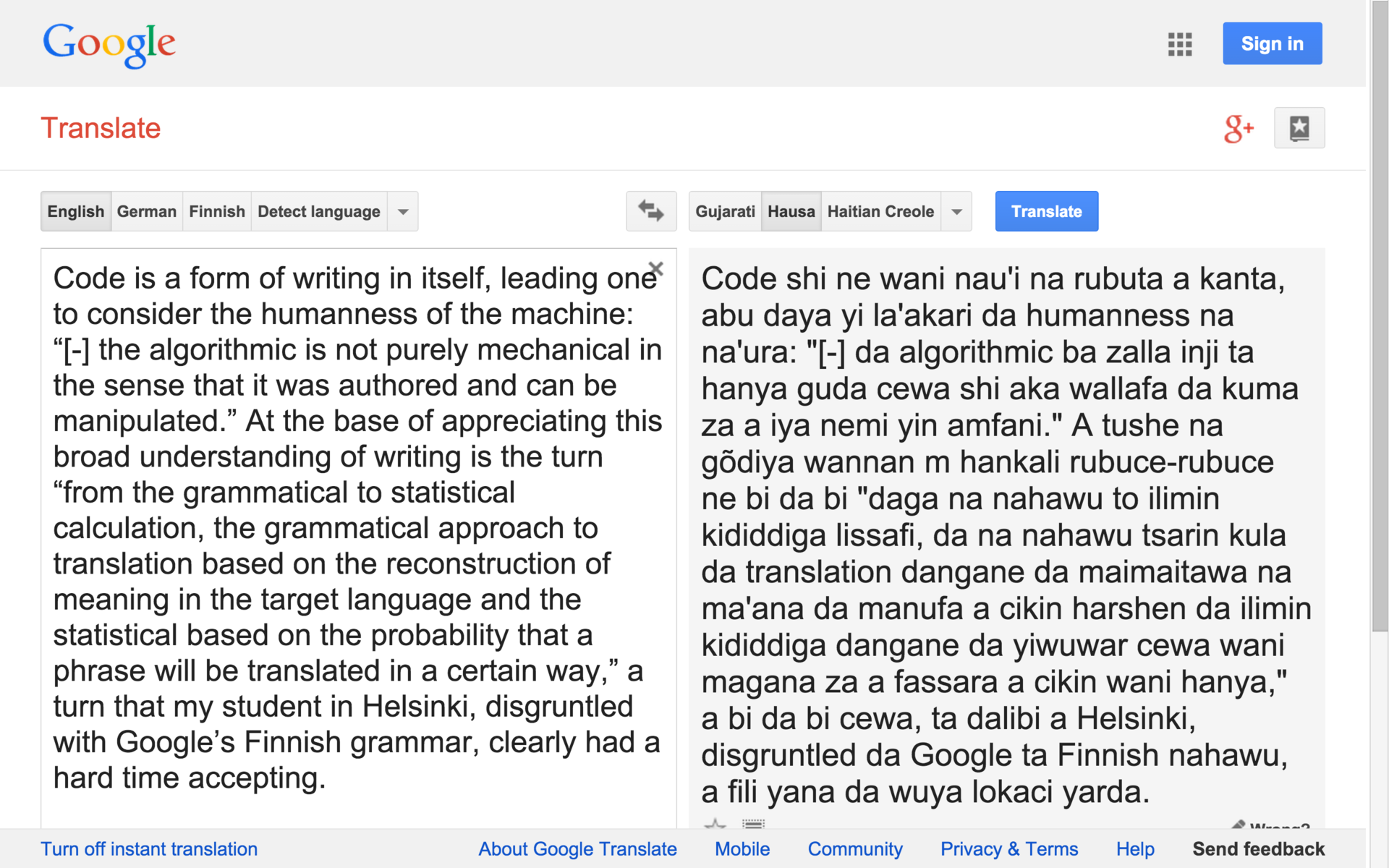Click the select-all icon below translation
This screenshot has width=1389, height=868.
[753, 824]
